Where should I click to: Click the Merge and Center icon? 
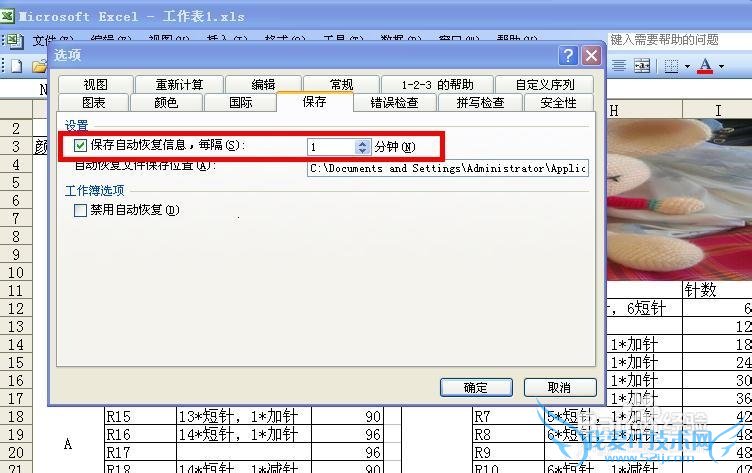(x=642, y=66)
